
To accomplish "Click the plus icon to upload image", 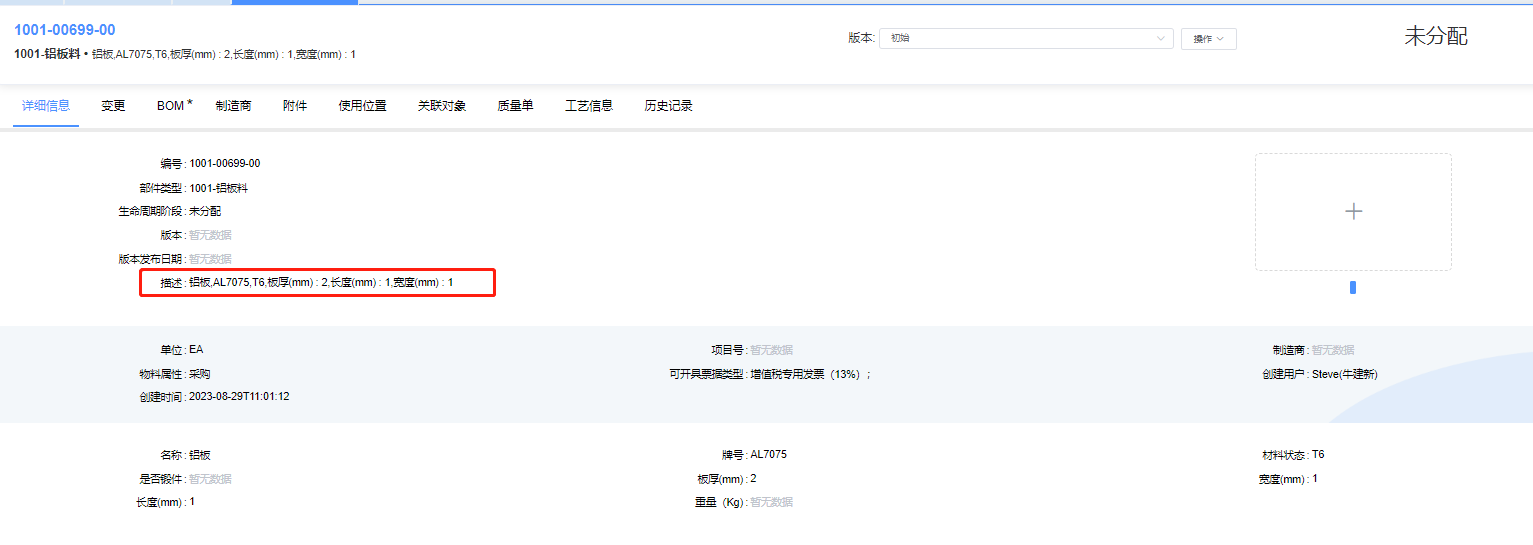I will (1353, 211).
